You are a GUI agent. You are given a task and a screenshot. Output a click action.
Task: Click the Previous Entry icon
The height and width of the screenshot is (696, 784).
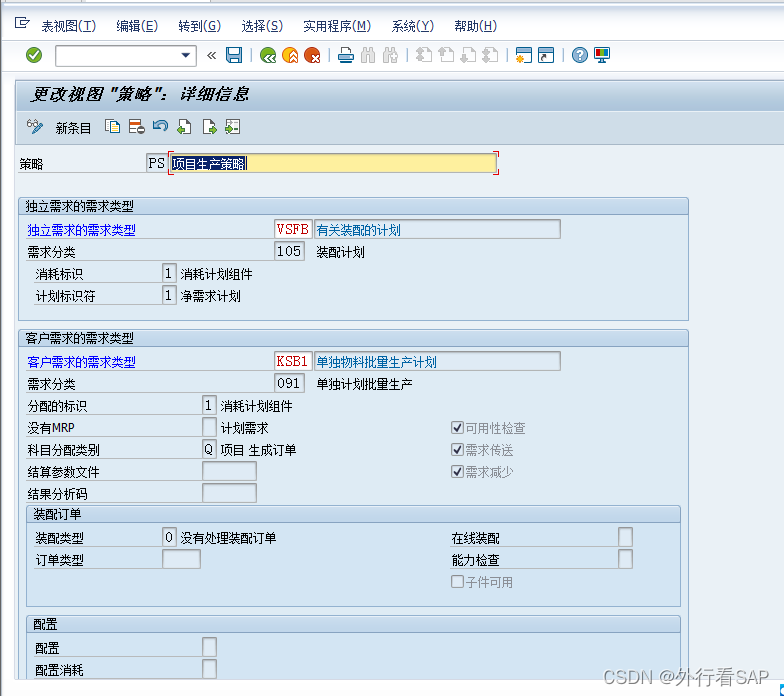184,127
